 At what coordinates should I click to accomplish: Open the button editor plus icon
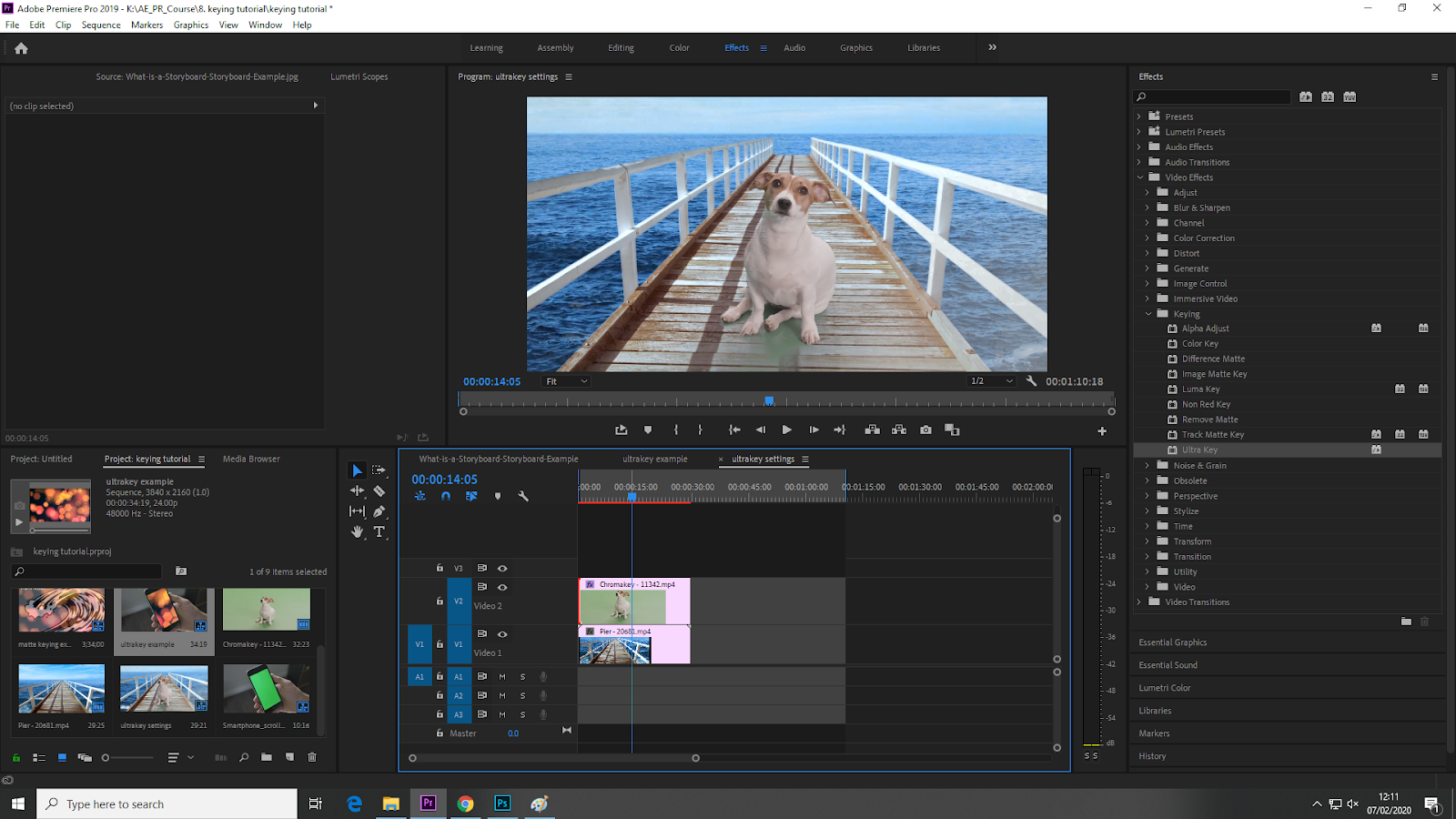(x=1102, y=430)
